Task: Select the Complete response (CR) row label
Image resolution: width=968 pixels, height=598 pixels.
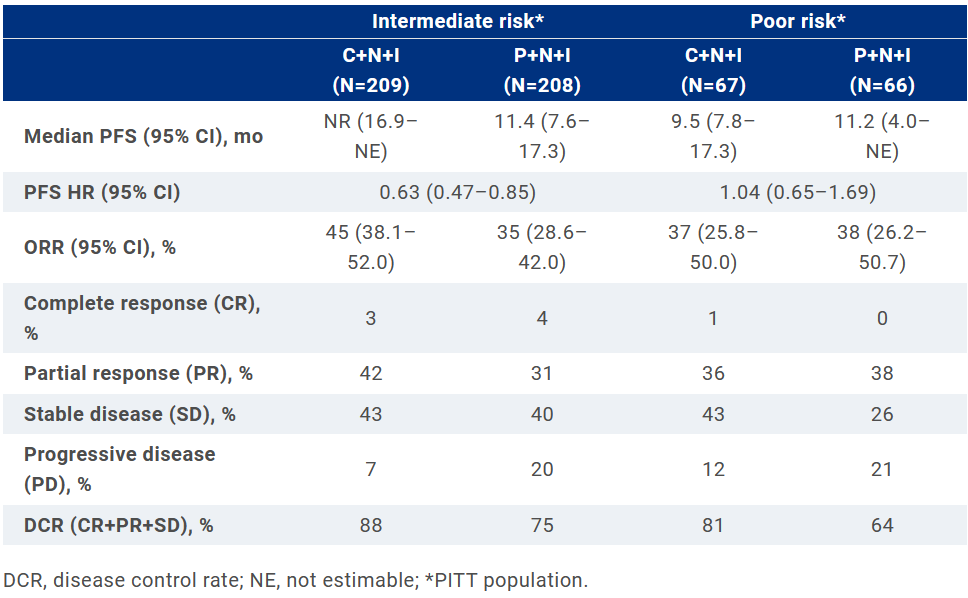Action: tap(142, 318)
